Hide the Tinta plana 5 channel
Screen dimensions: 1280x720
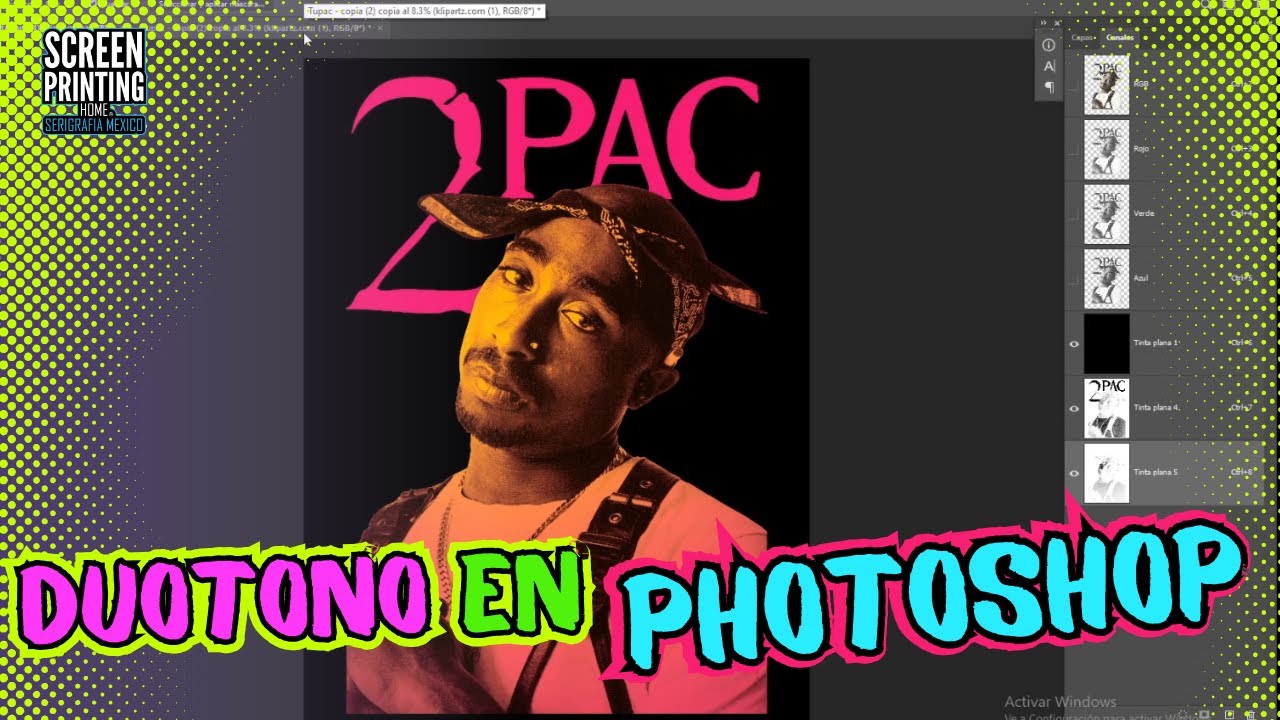click(x=1074, y=474)
